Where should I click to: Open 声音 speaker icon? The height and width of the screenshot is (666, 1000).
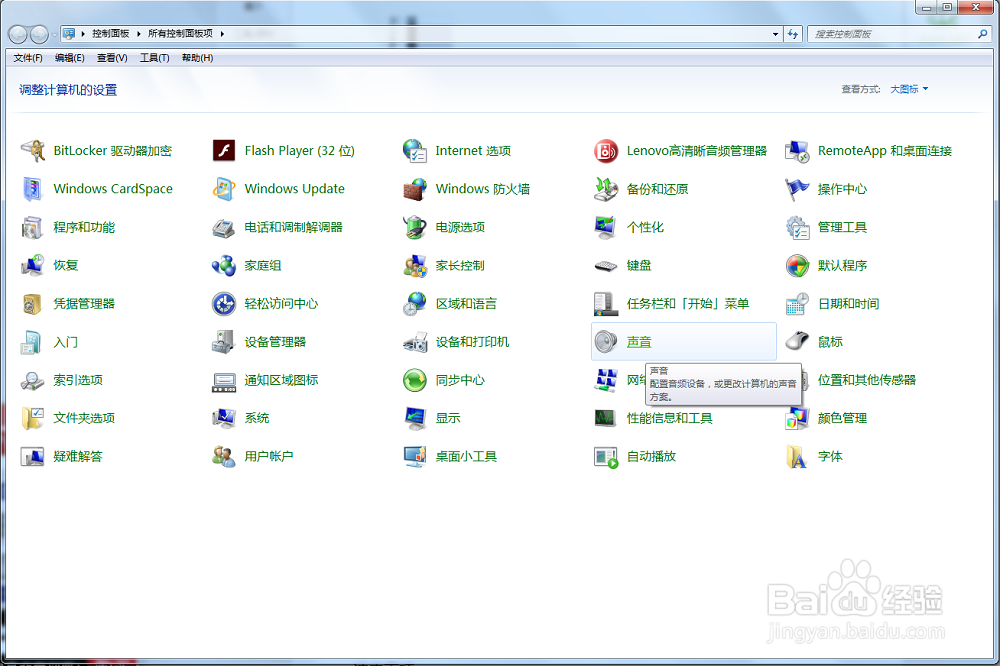pos(606,343)
